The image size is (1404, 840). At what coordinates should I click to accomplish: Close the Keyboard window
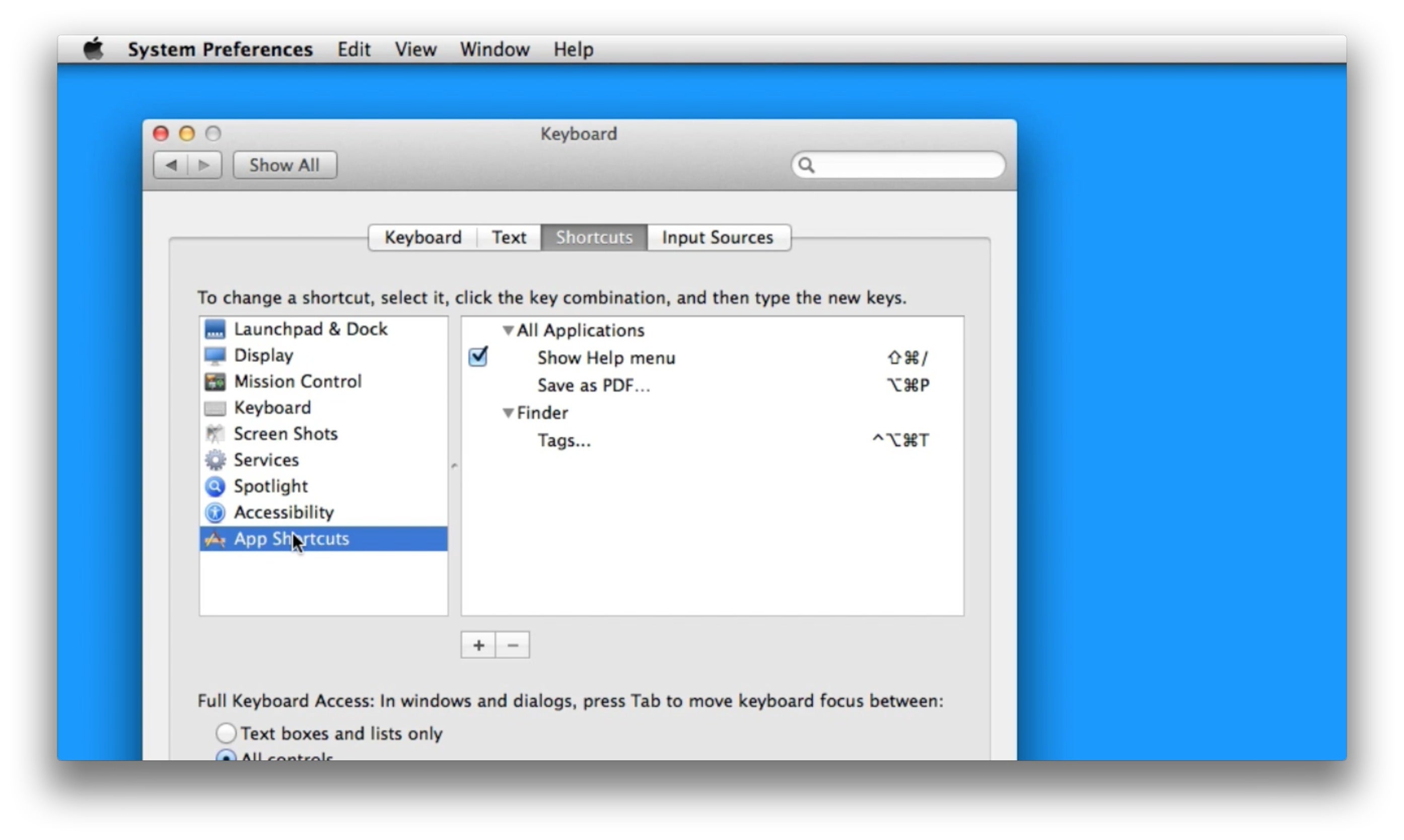(x=161, y=133)
